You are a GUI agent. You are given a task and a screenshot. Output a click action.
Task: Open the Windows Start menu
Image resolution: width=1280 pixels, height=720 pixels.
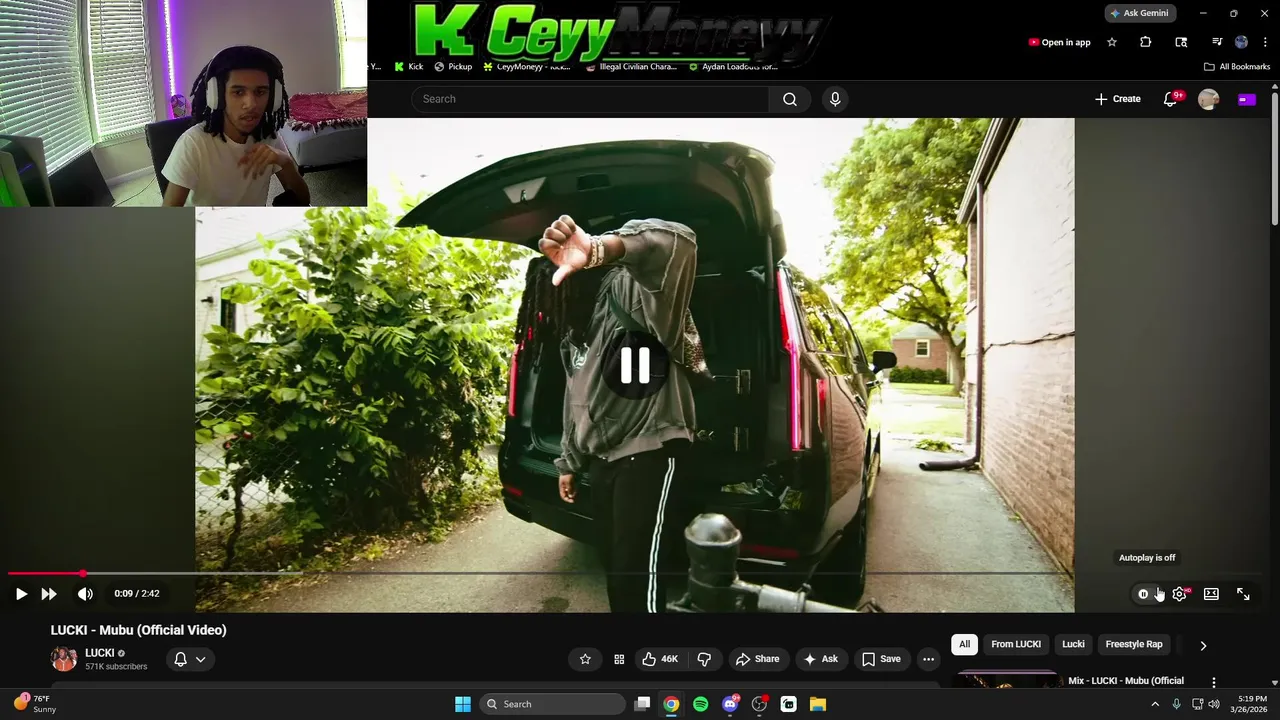coord(463,704)
